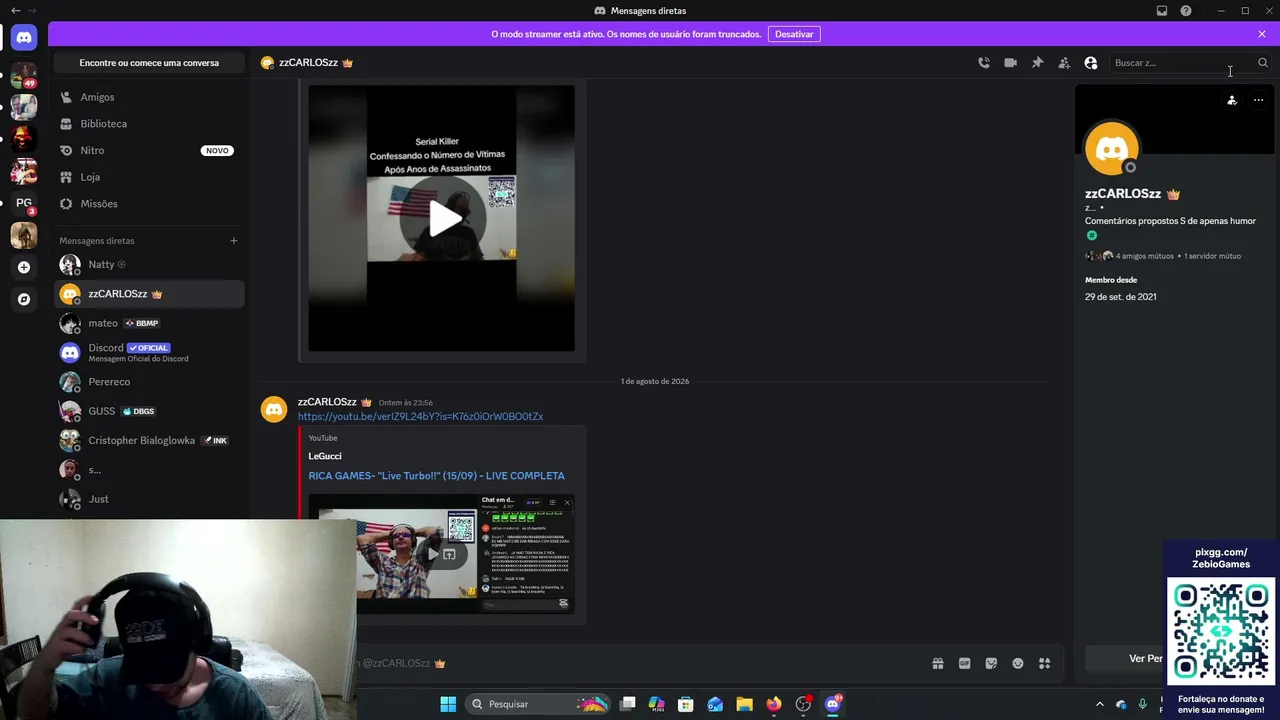Open direct message with GUSS
1280x720 pixels.
(x=149, y=411)
